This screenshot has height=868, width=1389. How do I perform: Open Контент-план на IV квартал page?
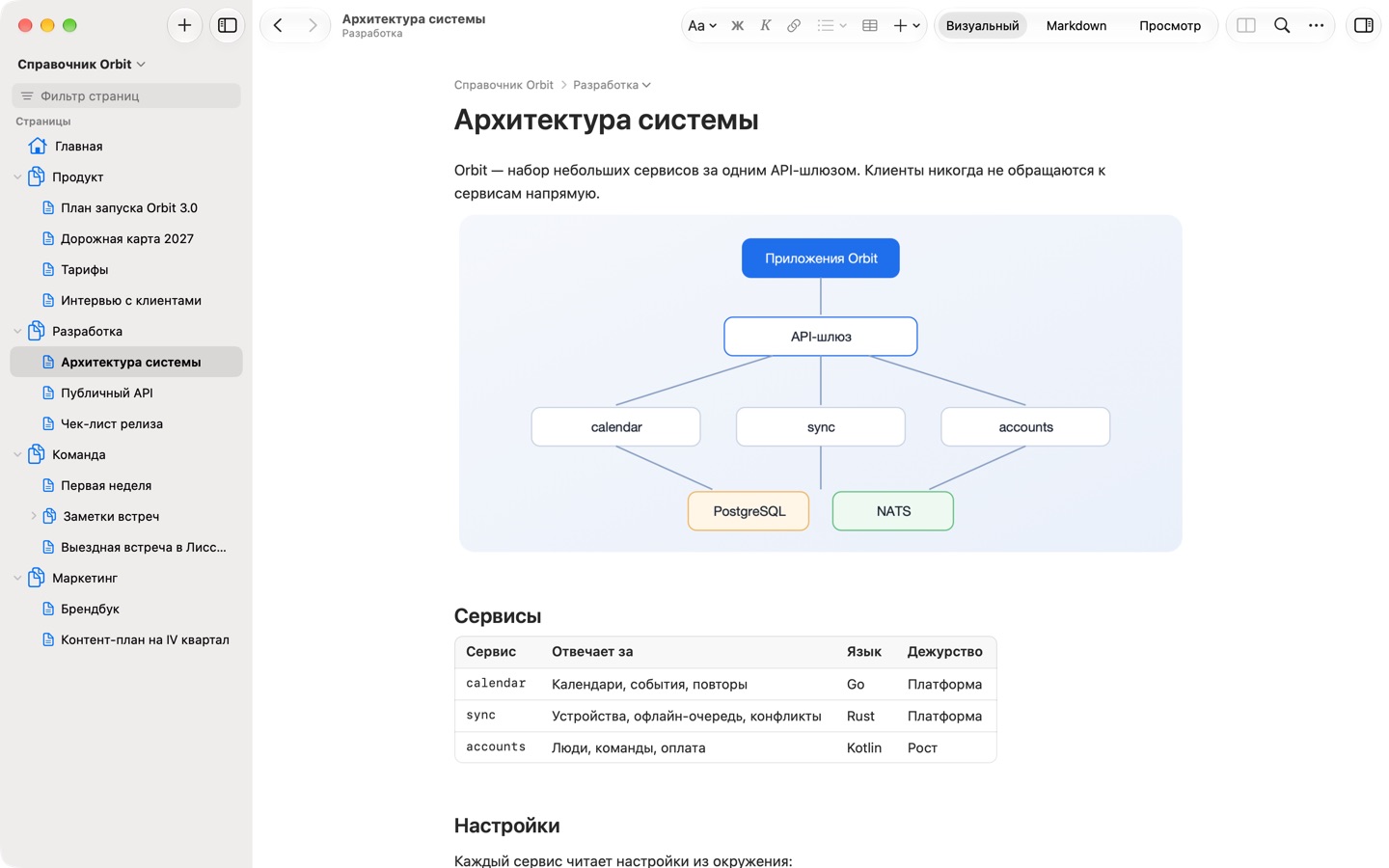126,639
